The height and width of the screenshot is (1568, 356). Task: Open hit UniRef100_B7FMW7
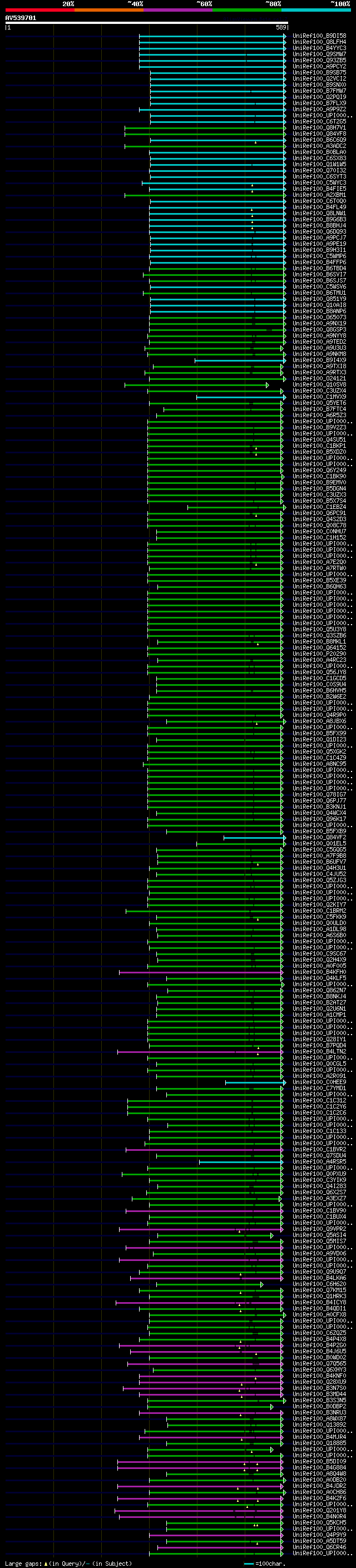coord(319,91)
